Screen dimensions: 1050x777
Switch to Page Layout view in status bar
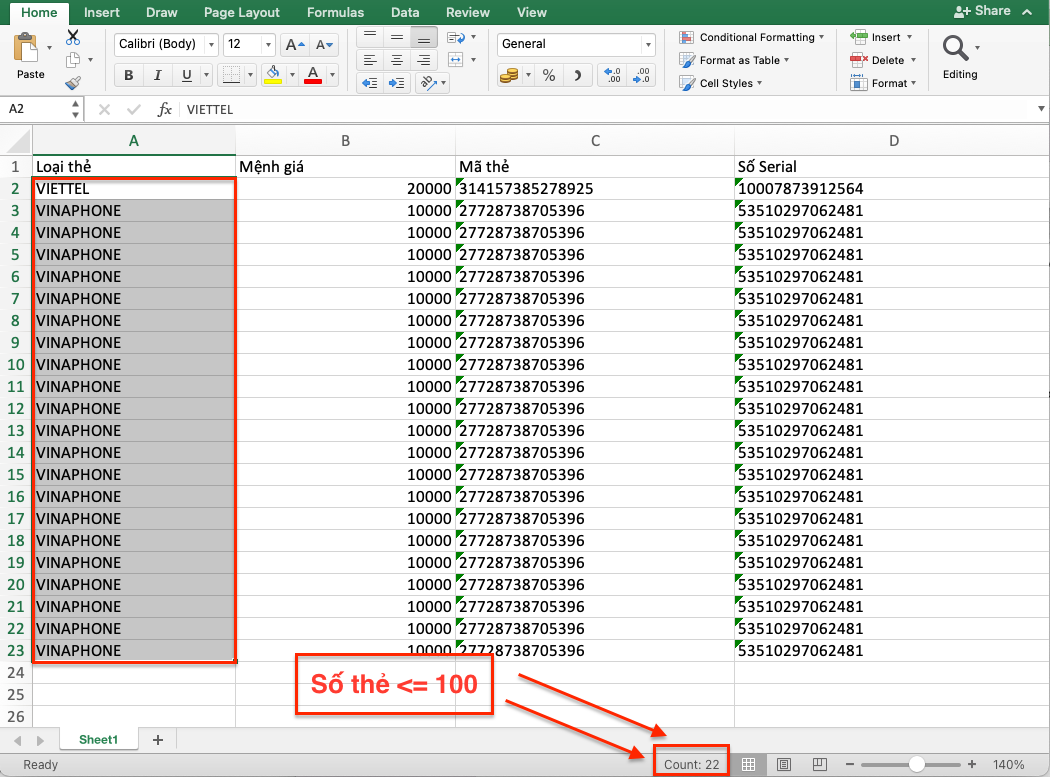pyautogui.click(x=784, y=764)
